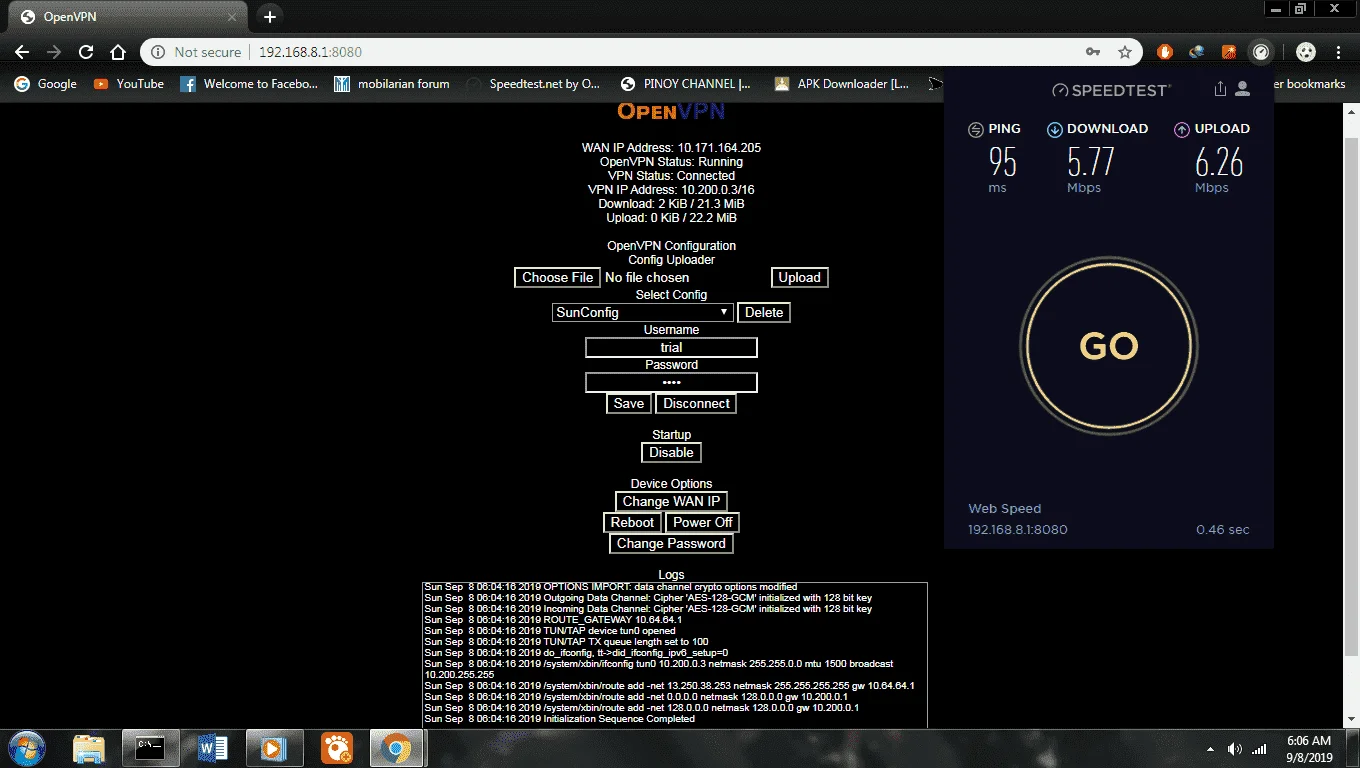Open a new browser tab
The height and width of the screenshot is (768, 1360).
pyautogui.click(x=269, y=17)
